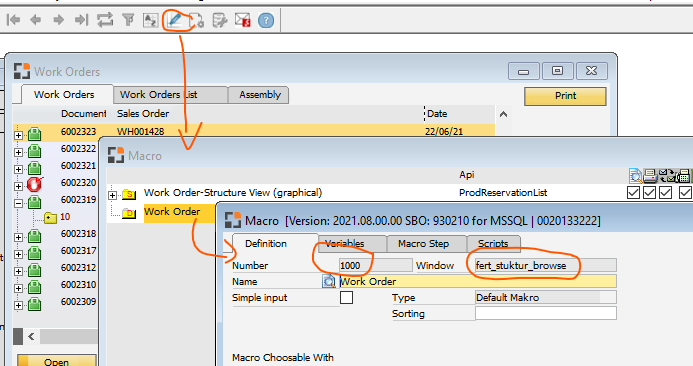Click the horizontal scrollbar left arrow
The image size is (693, 366).
click(31, 337)
